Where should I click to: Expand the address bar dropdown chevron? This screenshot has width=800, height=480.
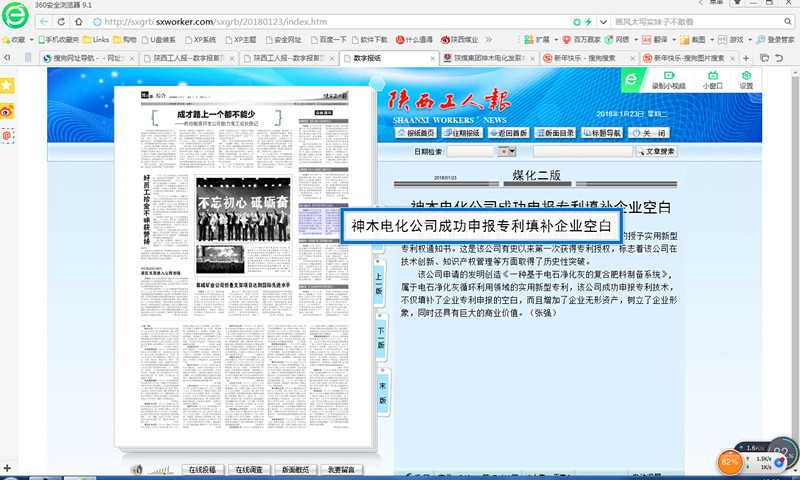pyautogui.click(x=604, y=22)
